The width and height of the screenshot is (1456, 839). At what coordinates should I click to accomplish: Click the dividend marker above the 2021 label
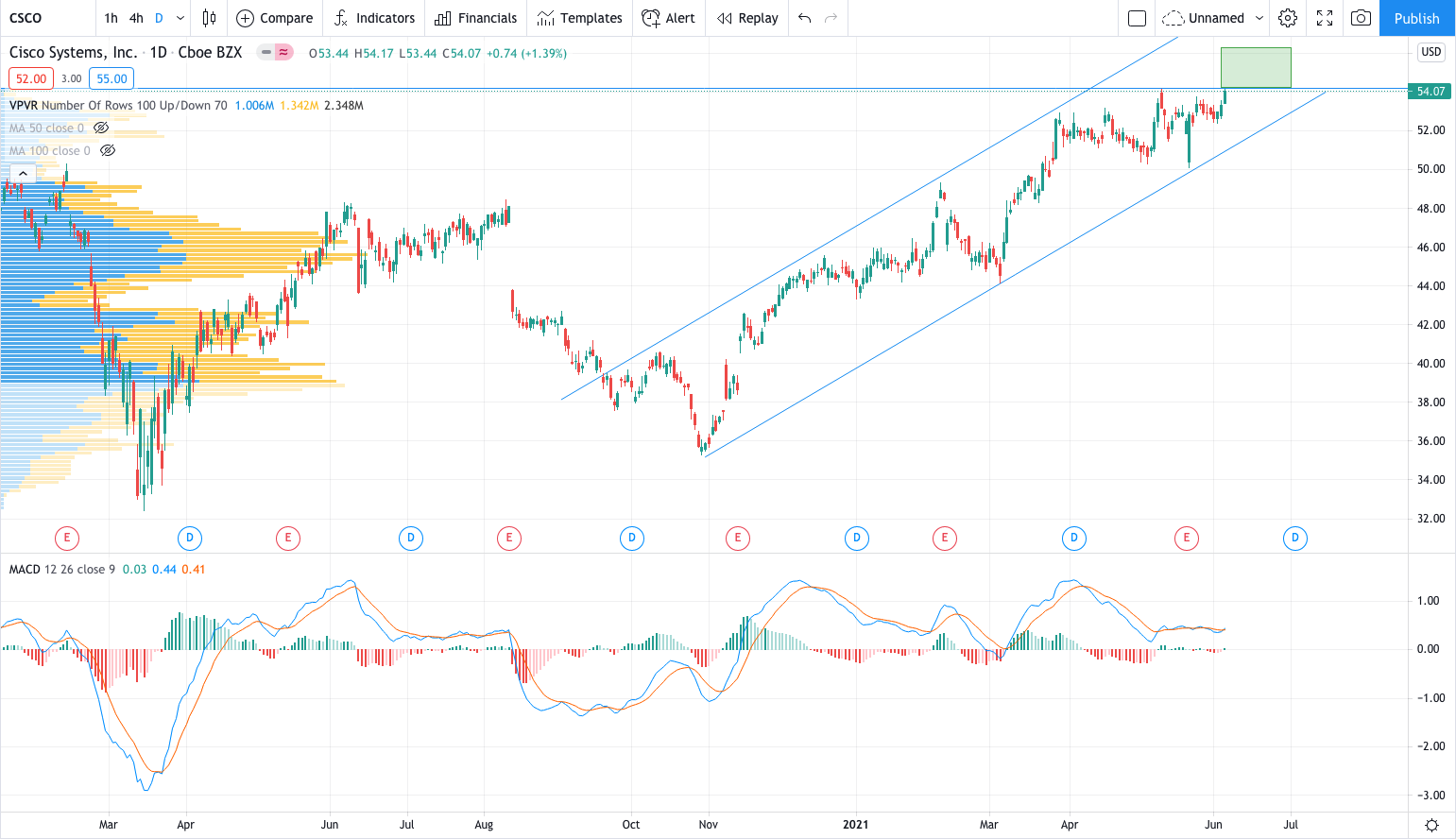click(x=857, y=539)
